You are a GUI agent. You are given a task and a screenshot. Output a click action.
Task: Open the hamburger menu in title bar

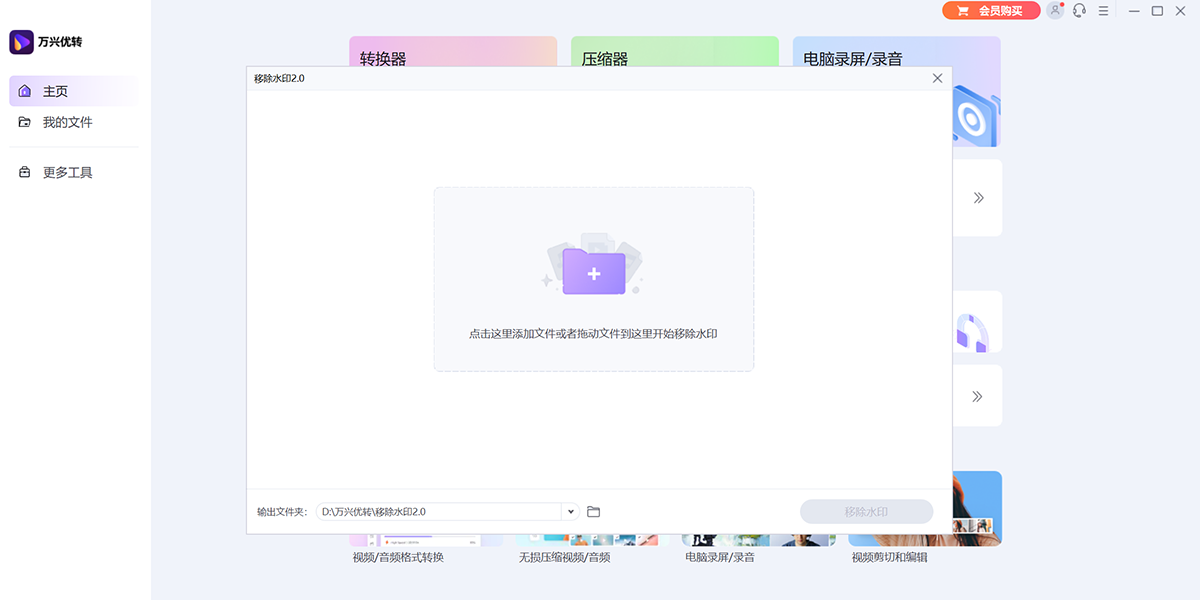point(1103,11)
